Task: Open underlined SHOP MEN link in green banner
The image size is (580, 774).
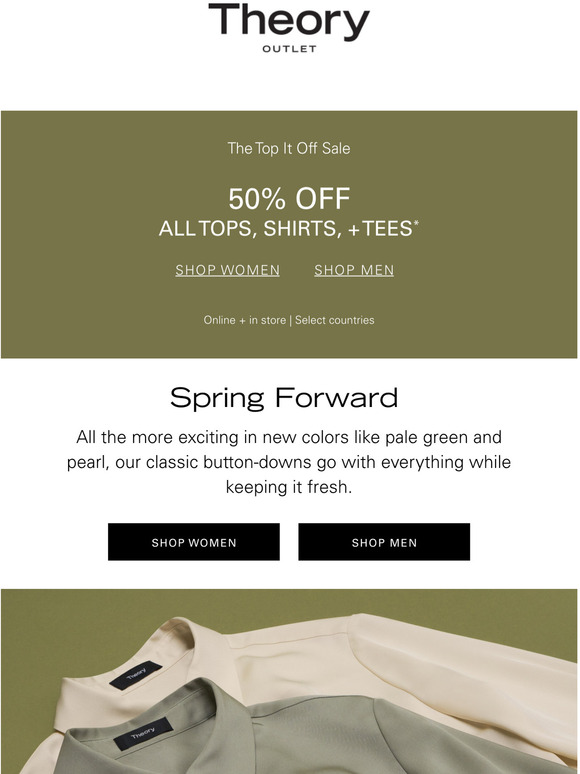Action: (x=354, y=270)
